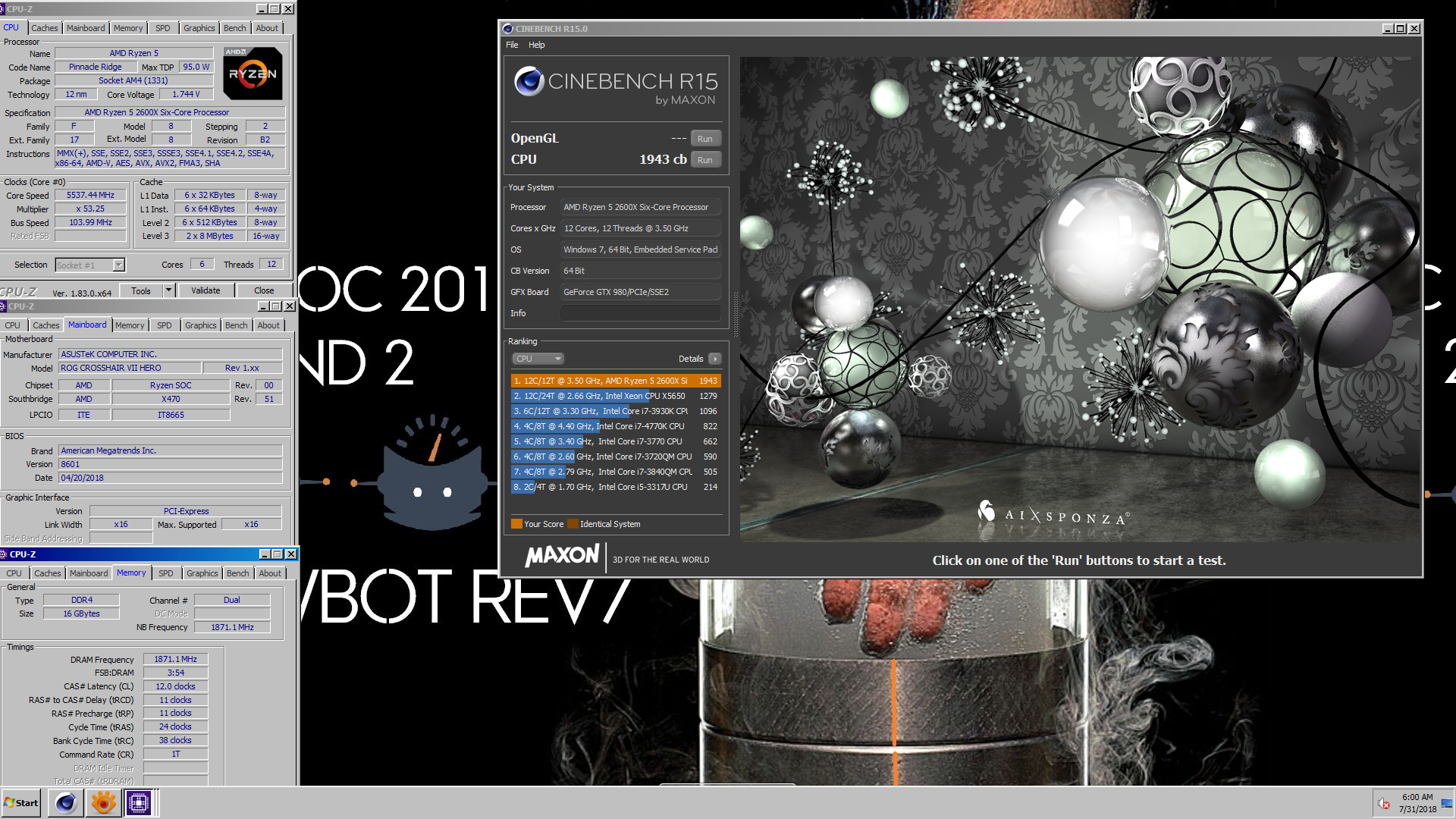Select ranking row 5 Core i7-3770
Image resolution: width=1456 pixels, height=819 pixels.
tap(616, 441)
